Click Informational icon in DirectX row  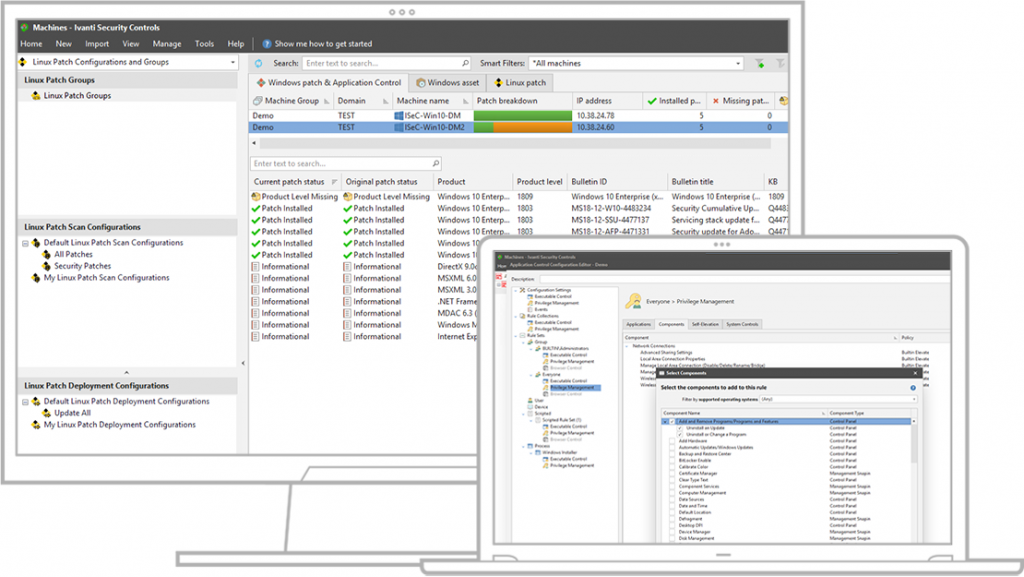[255, 267]
